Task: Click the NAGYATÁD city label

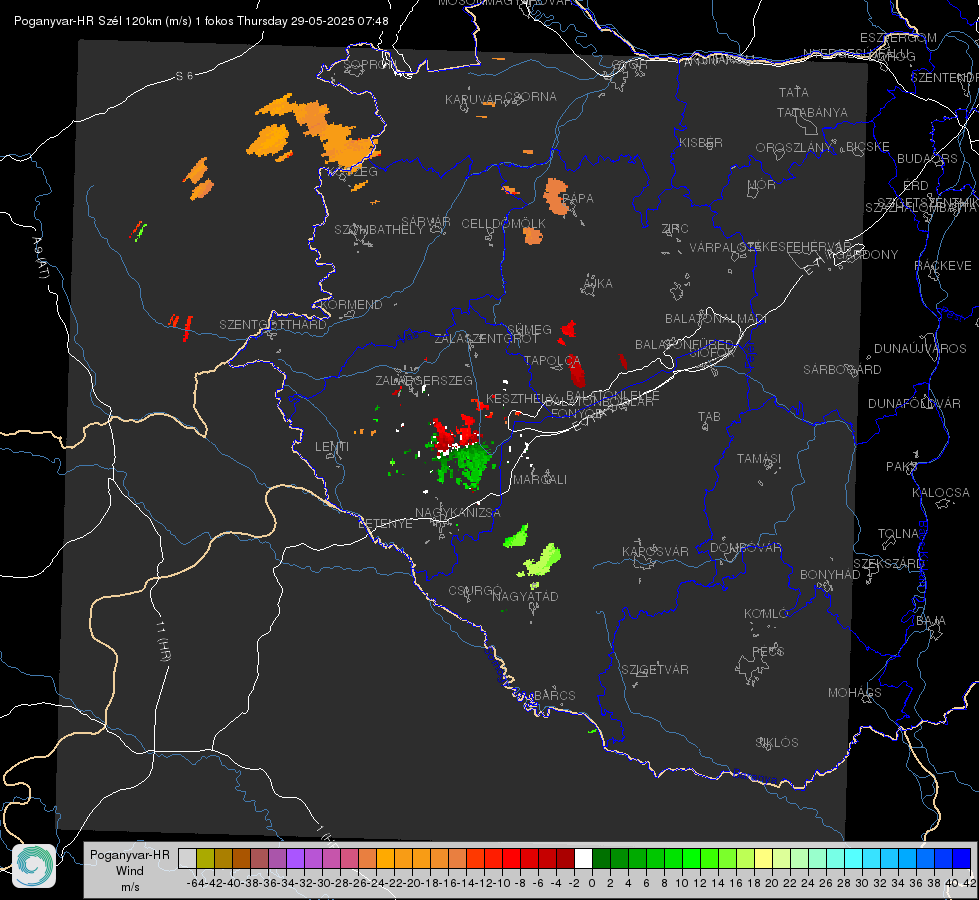Action: pyautogui.click(x=525, y=596)
